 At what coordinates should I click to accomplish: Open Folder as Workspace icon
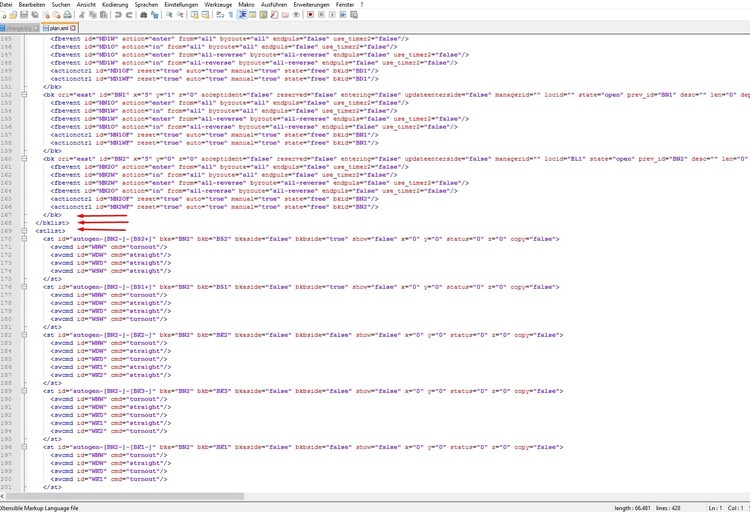click(x=285, y=15)
